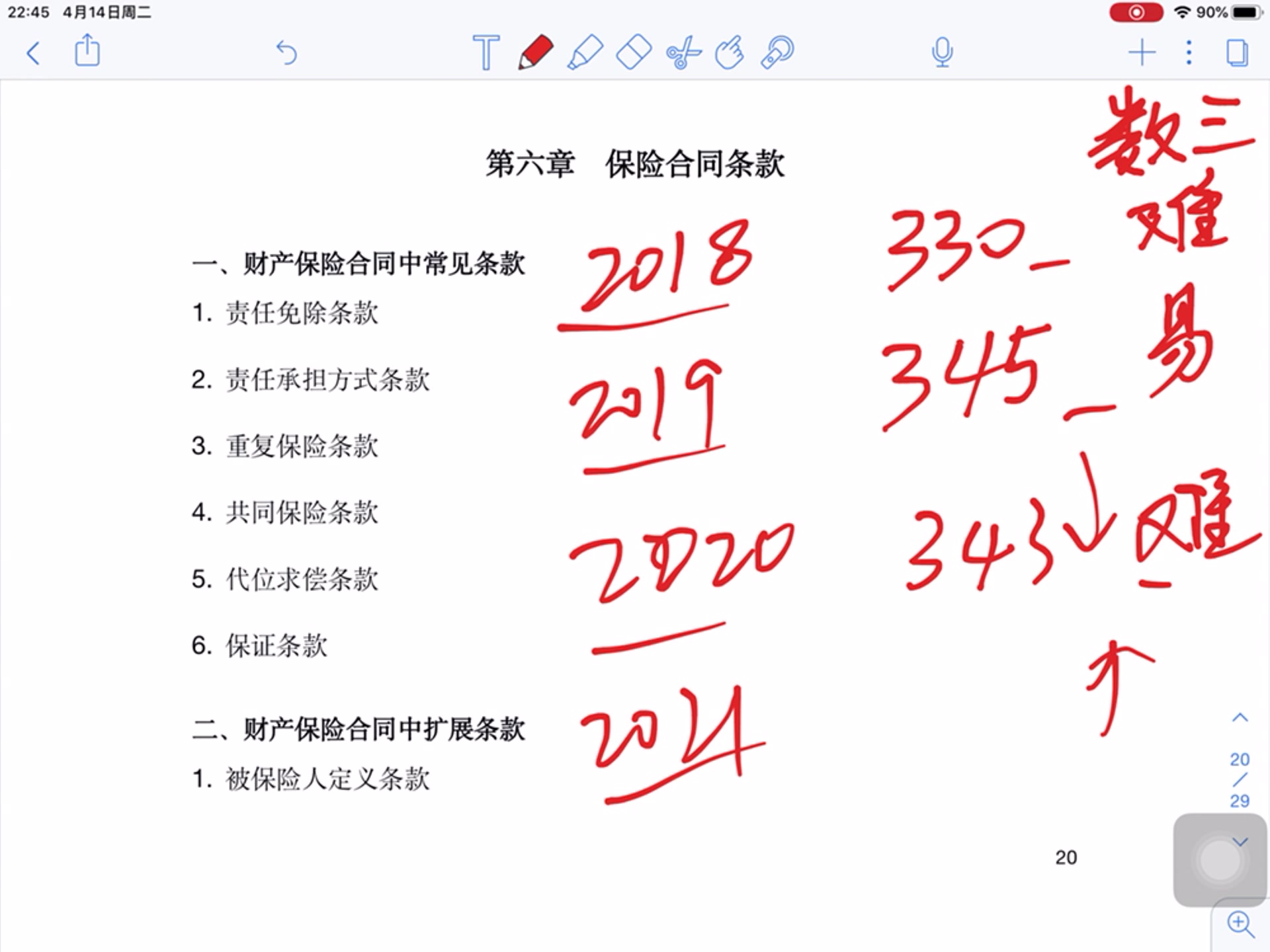Open the more options menu
The image size is (1270, 952).
point(1191,53)
